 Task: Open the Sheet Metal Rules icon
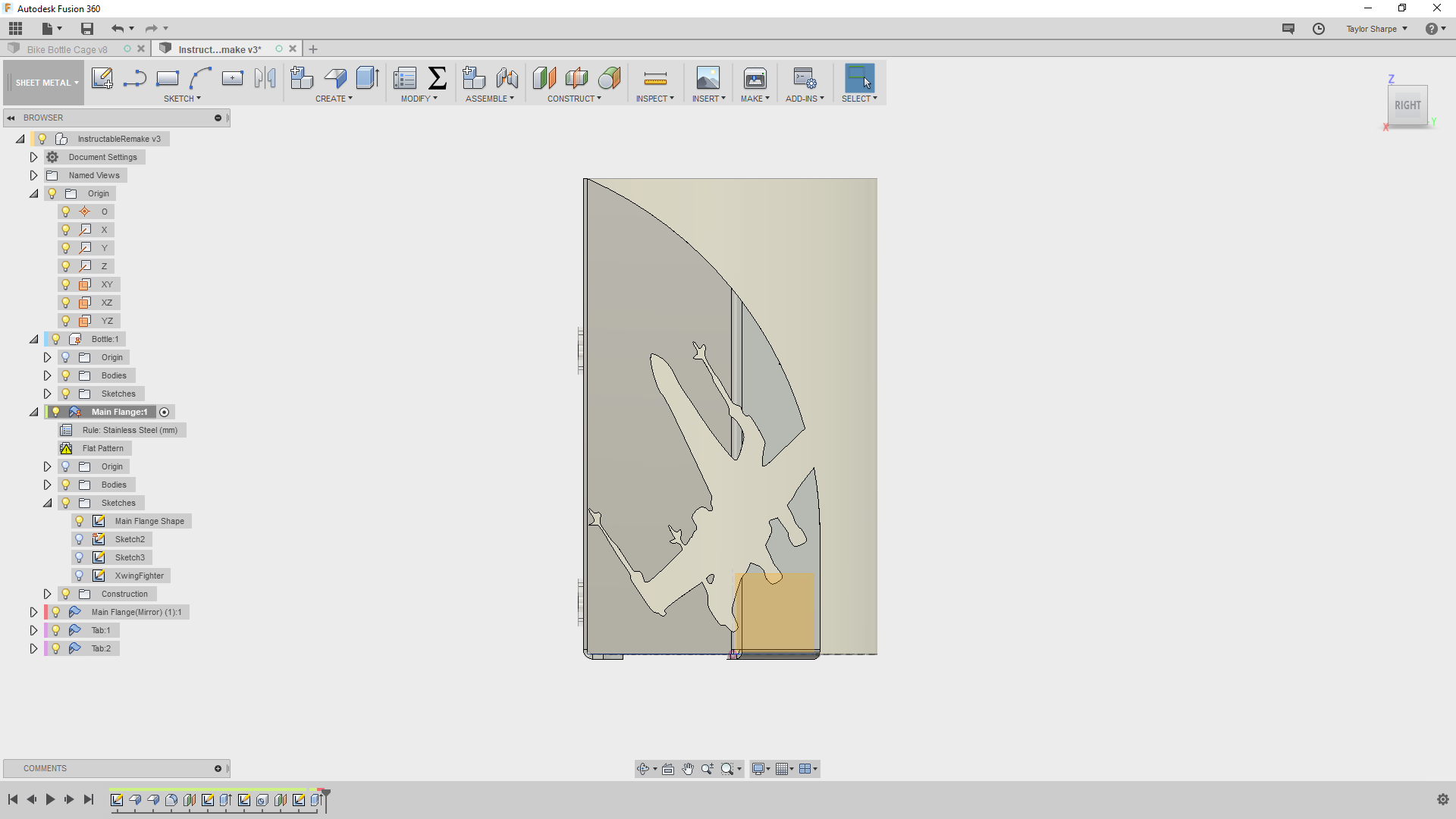tap(404, 78)
